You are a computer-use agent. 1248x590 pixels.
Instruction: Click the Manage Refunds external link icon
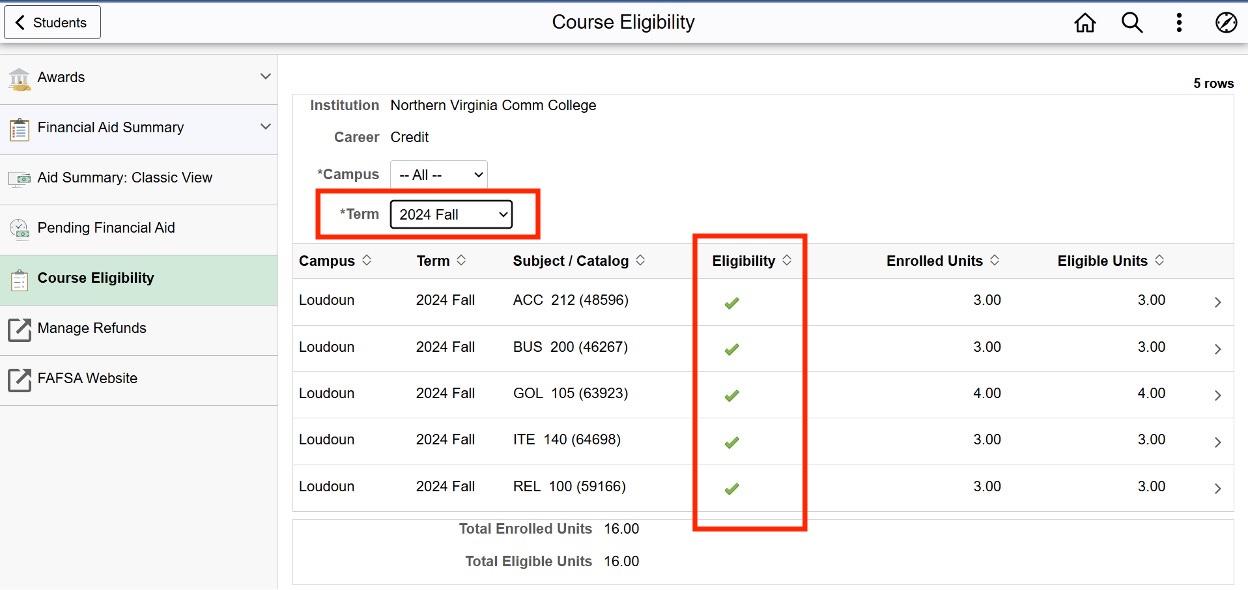click(19, 329)
